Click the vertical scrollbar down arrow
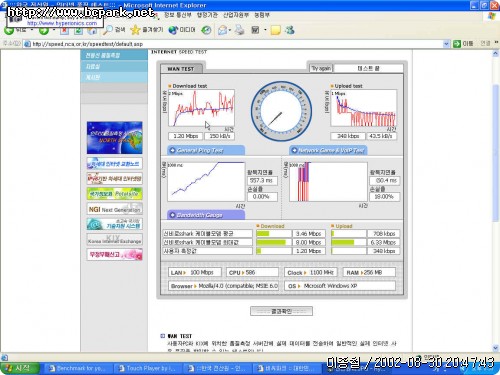 (495, 348)
